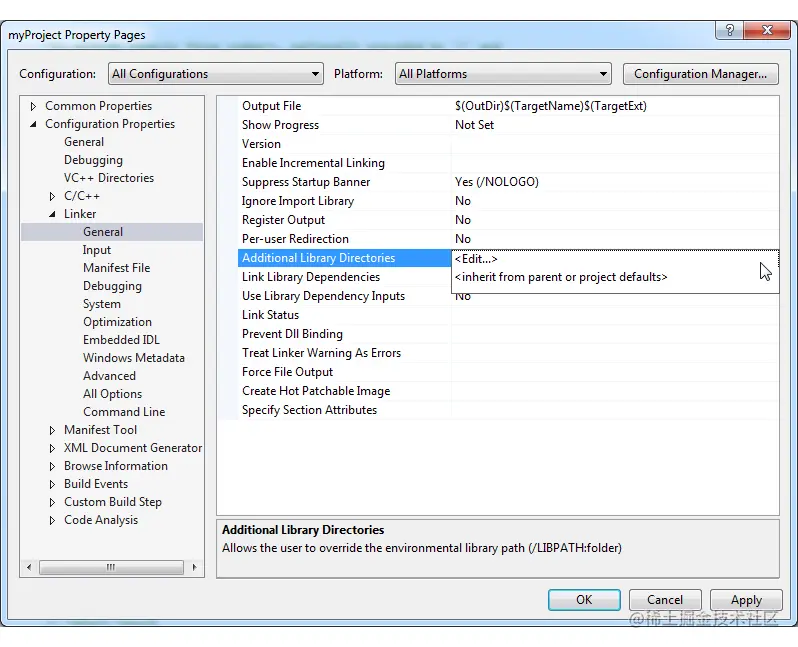This screenshot has height=647, width=798.
Task: Select VC++ Directories tree item
Action: click(109, 178)
